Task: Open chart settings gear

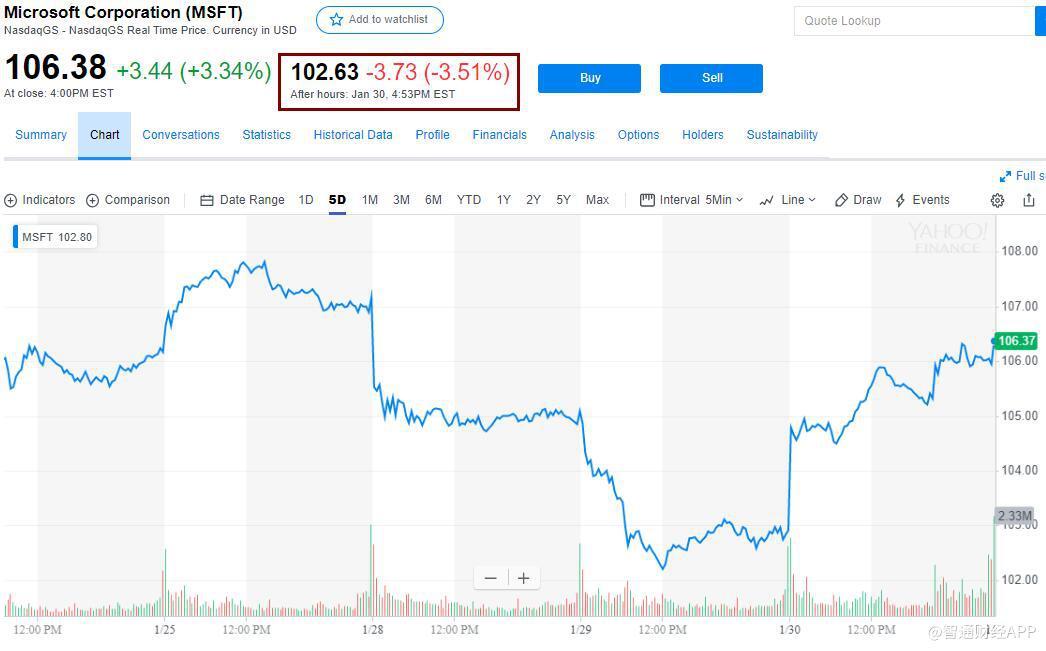Action: 997,200
